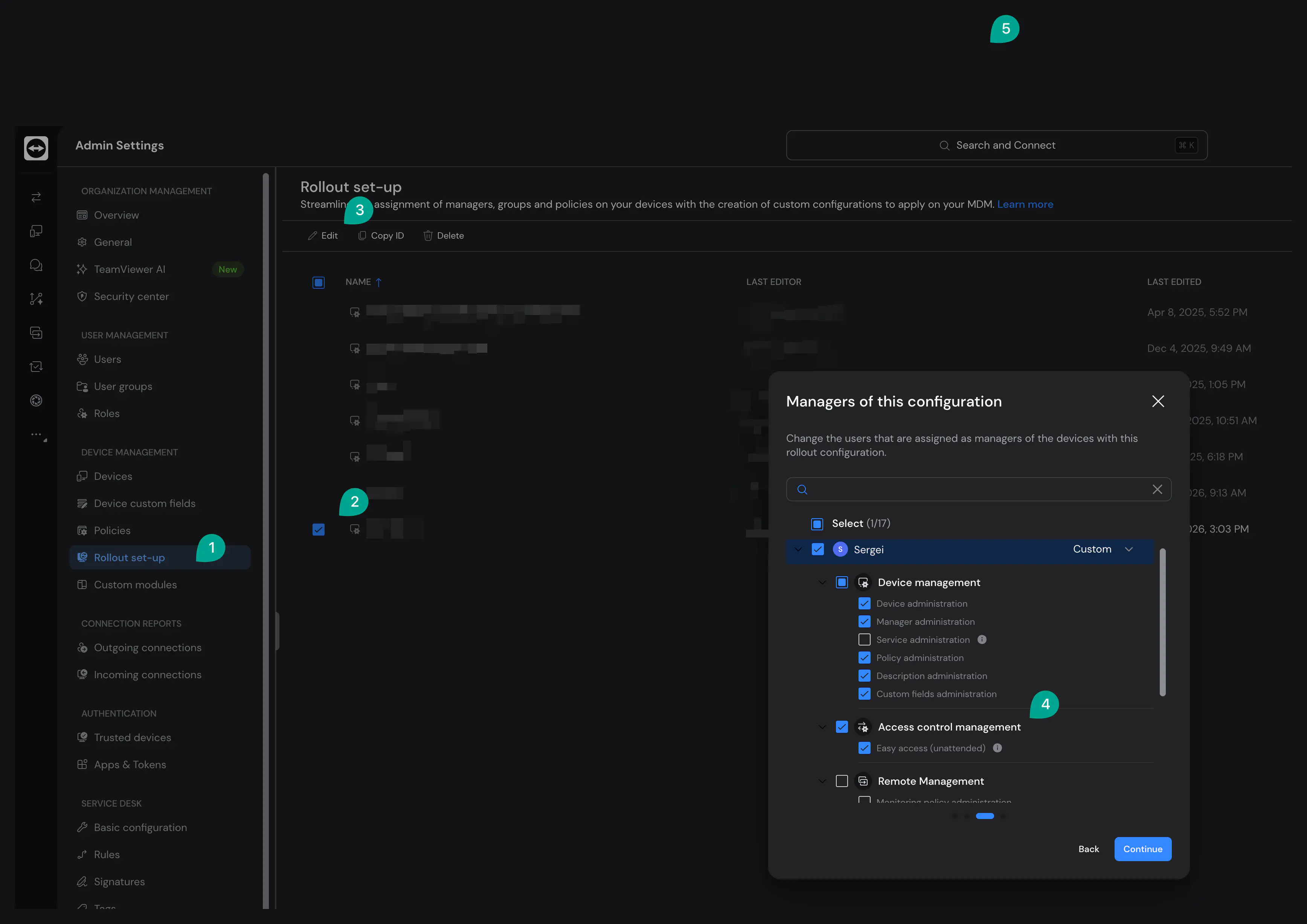This screenshot has width=1307, height=924.
Task: Click the Delete trash icon
Action: click(428, 236)
